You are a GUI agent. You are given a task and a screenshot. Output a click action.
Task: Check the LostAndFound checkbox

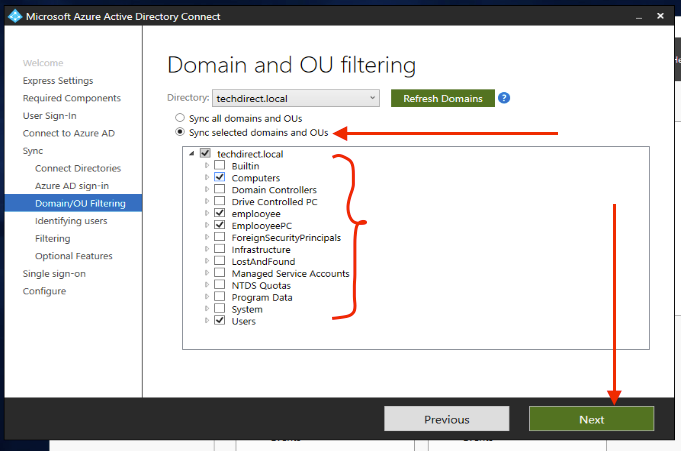[x=220, y=261]
